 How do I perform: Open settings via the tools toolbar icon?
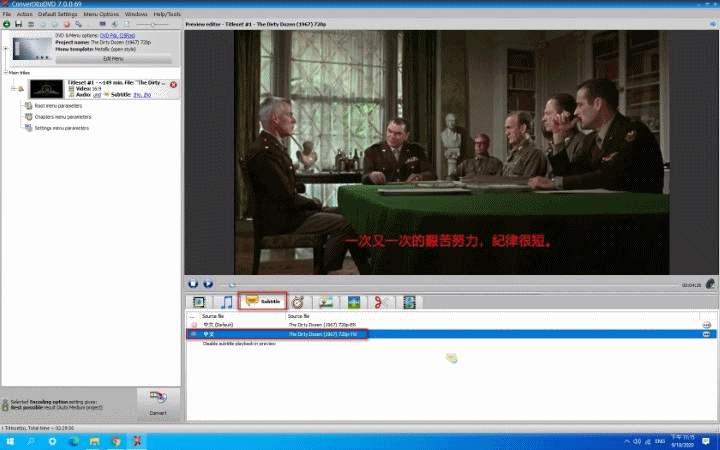[79, 24]
